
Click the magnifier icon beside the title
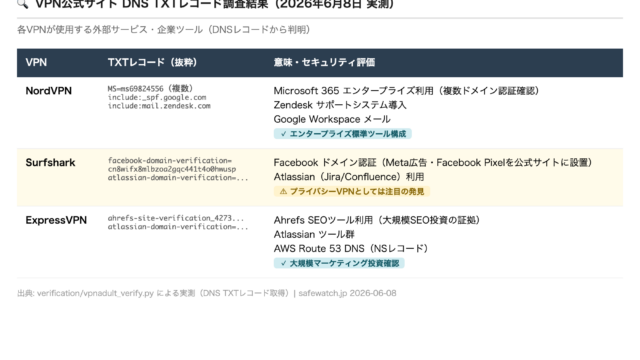[x=23, y=4]
